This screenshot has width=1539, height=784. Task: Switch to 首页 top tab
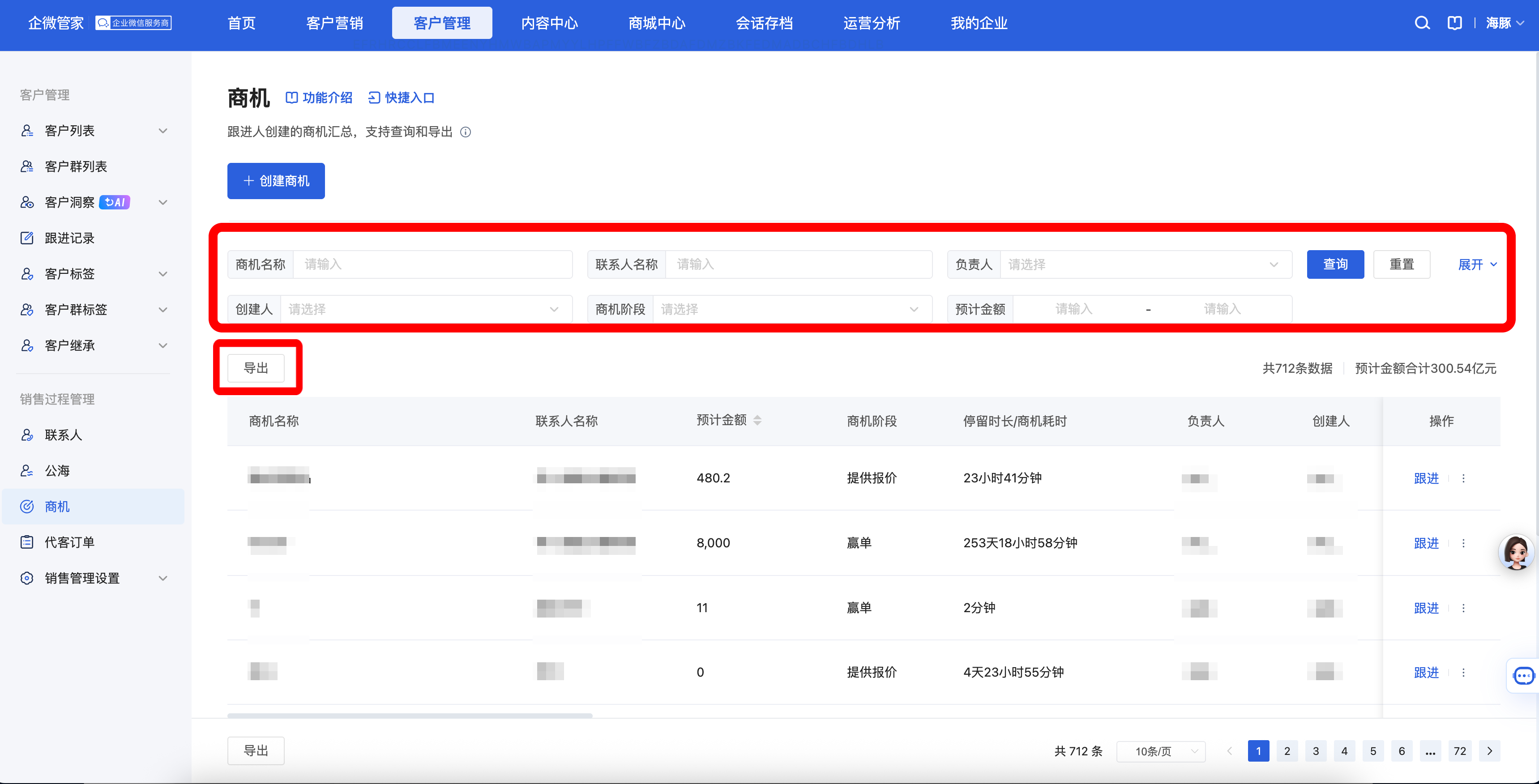[x=241, y=23]
